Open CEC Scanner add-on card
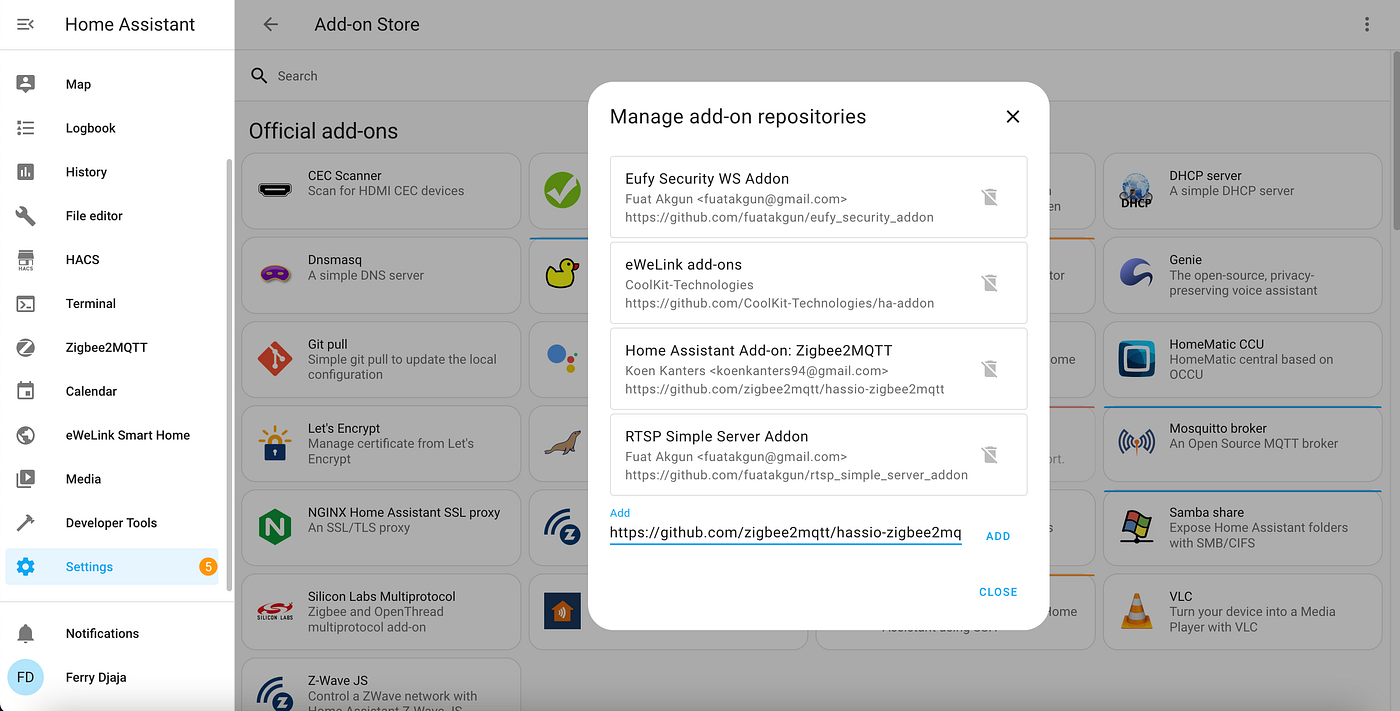Screen dimensions: 1400x711 tap(381, 191)
